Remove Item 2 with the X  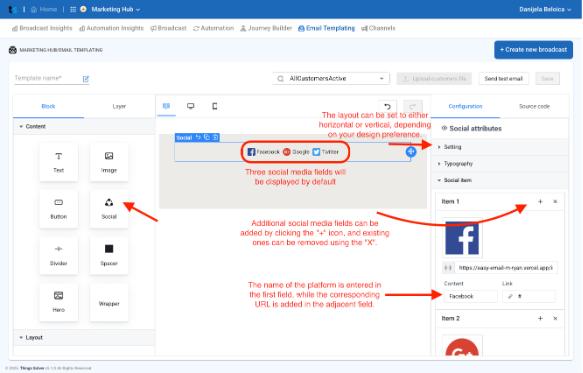tap(555, 318)
